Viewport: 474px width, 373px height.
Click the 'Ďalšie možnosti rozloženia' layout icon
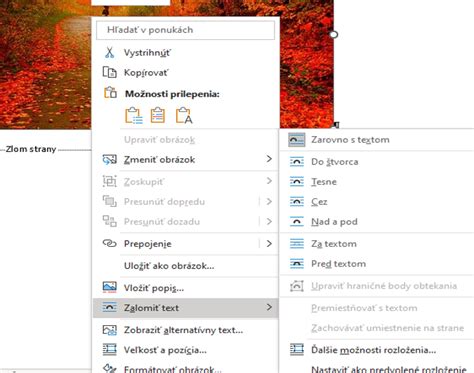click(297, 350)
